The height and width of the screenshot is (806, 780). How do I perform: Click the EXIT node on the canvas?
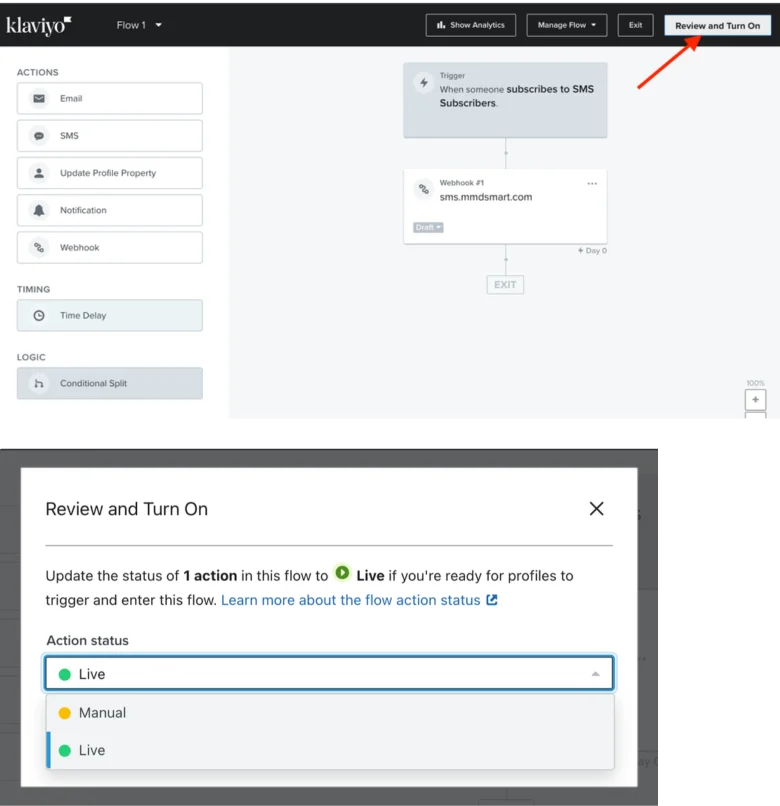(505, 285)
